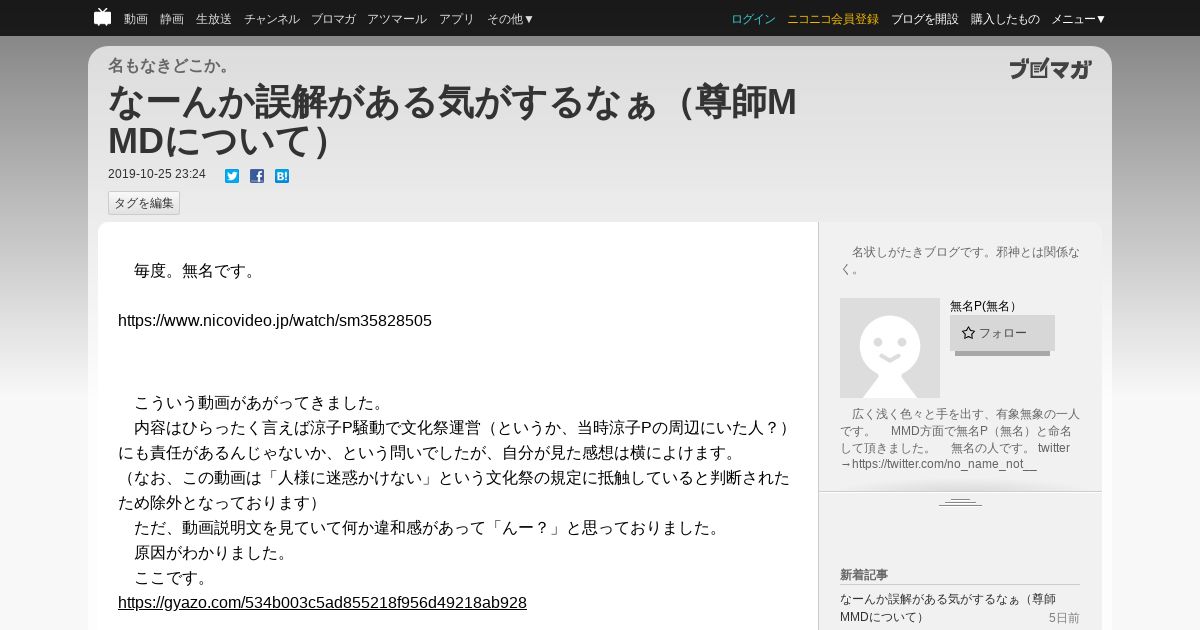The height and width of the screenshot is (630, 1200).
Task: Click the 新着記事 heading
Action: pyautogui.click(x=864, y=575)
